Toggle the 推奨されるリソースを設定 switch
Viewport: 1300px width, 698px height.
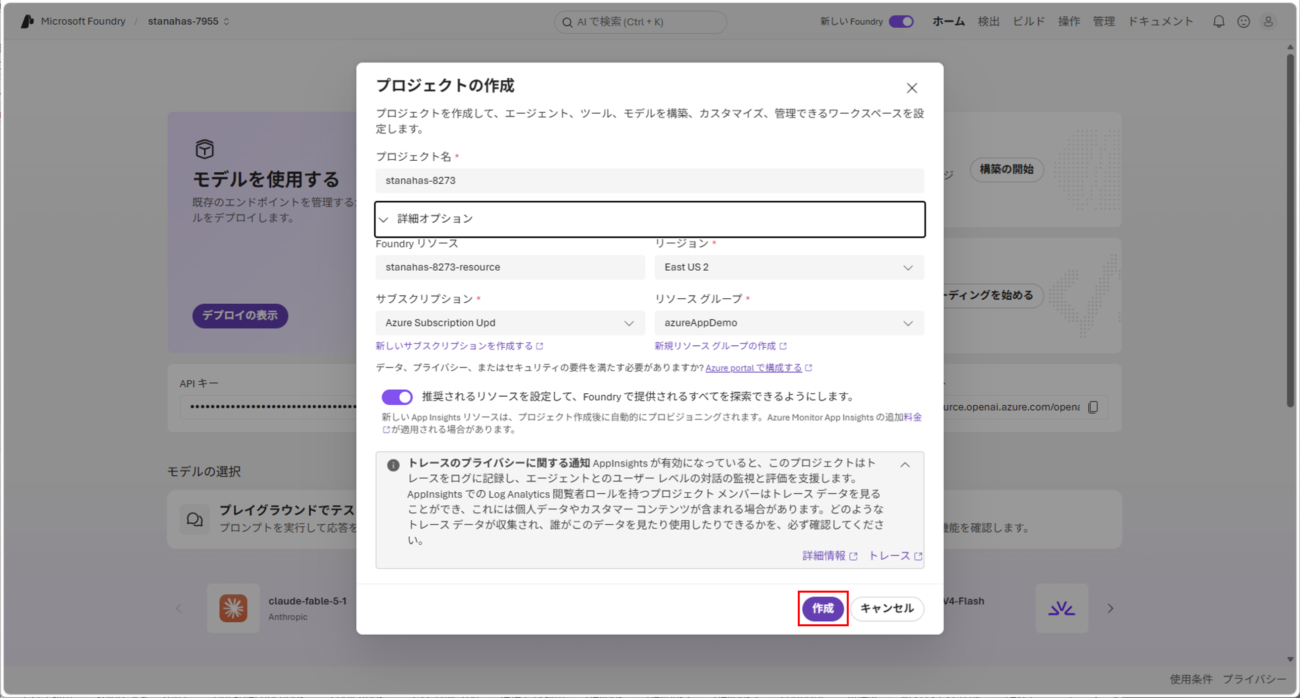[x=397, y=397]
